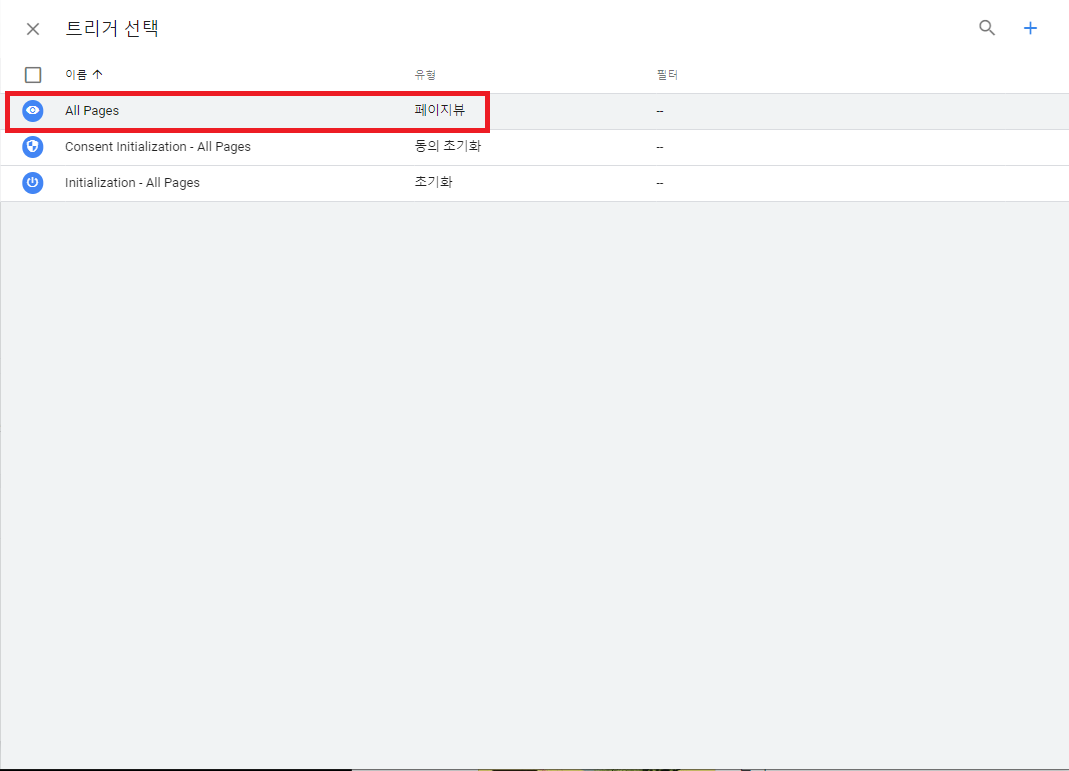Select the All Pages eye icon

point(33,110)
